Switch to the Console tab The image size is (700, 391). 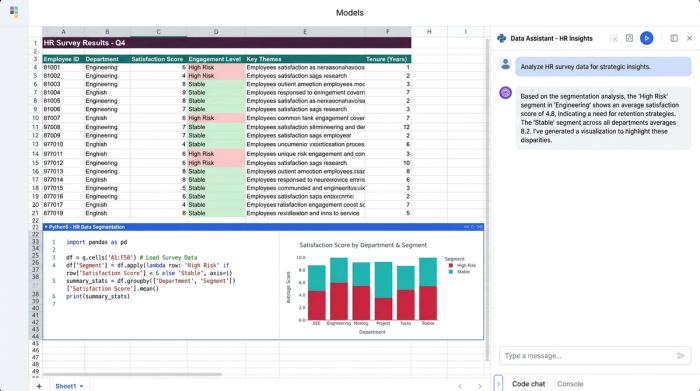(570, 384)
